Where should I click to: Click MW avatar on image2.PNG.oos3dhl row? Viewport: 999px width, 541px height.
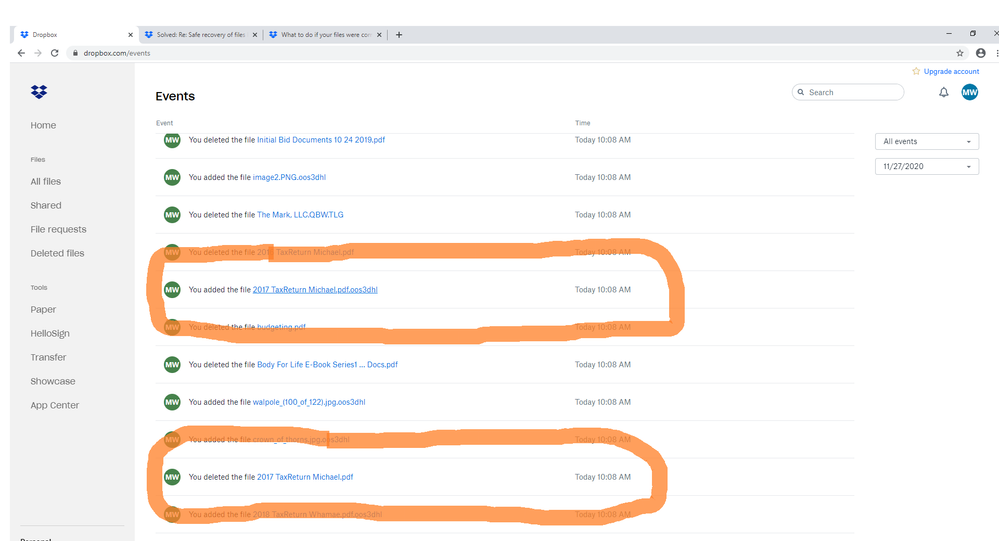pos(172,177)
